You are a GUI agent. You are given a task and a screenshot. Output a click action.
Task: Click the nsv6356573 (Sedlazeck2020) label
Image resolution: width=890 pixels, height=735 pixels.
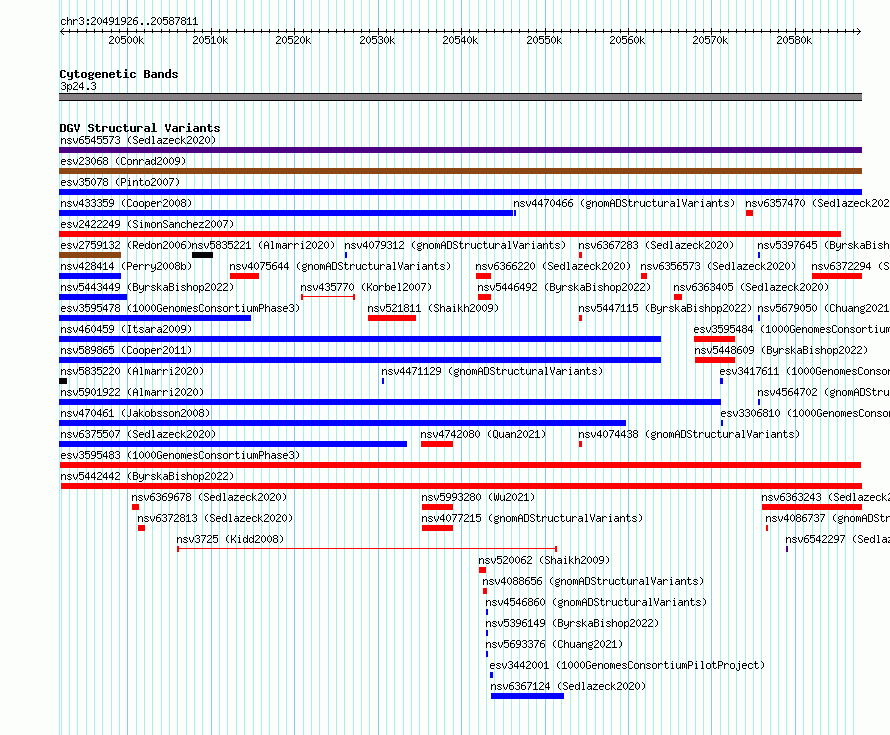point(718,266)
